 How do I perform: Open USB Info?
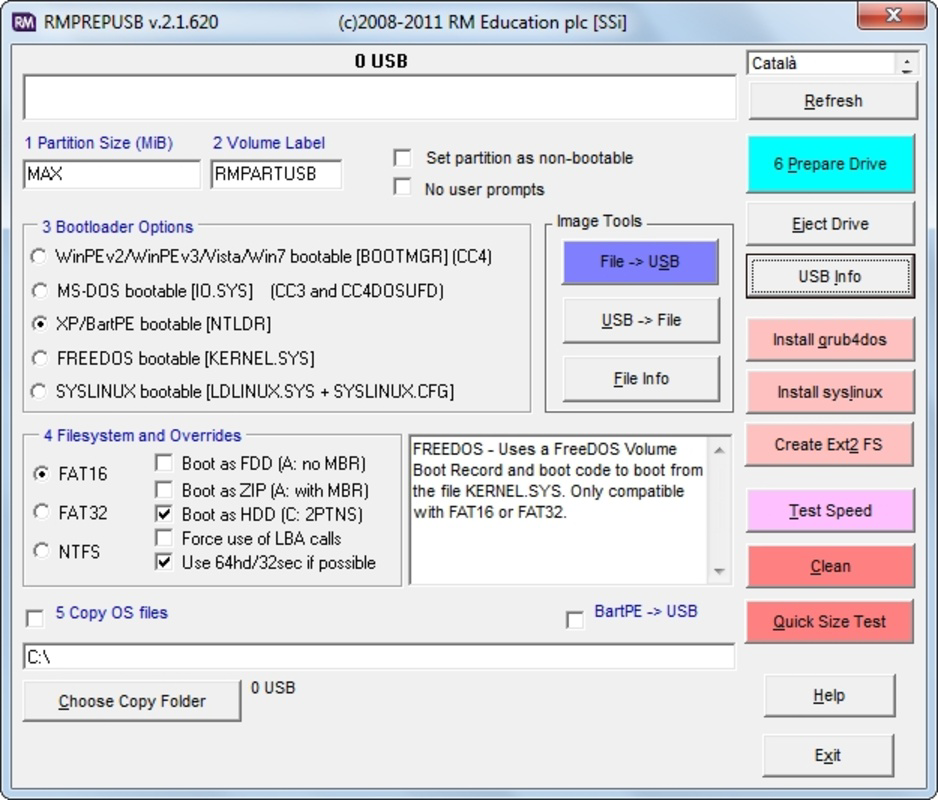(x=830, y=276)
